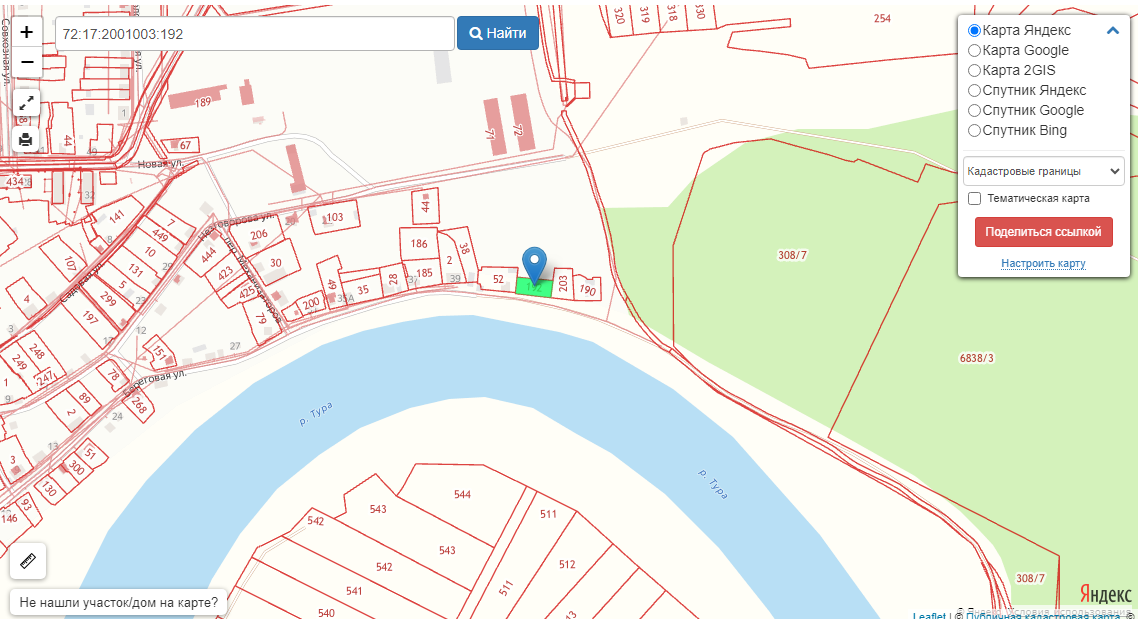Click the Leaflet attribution link

(x=929, y=615)
